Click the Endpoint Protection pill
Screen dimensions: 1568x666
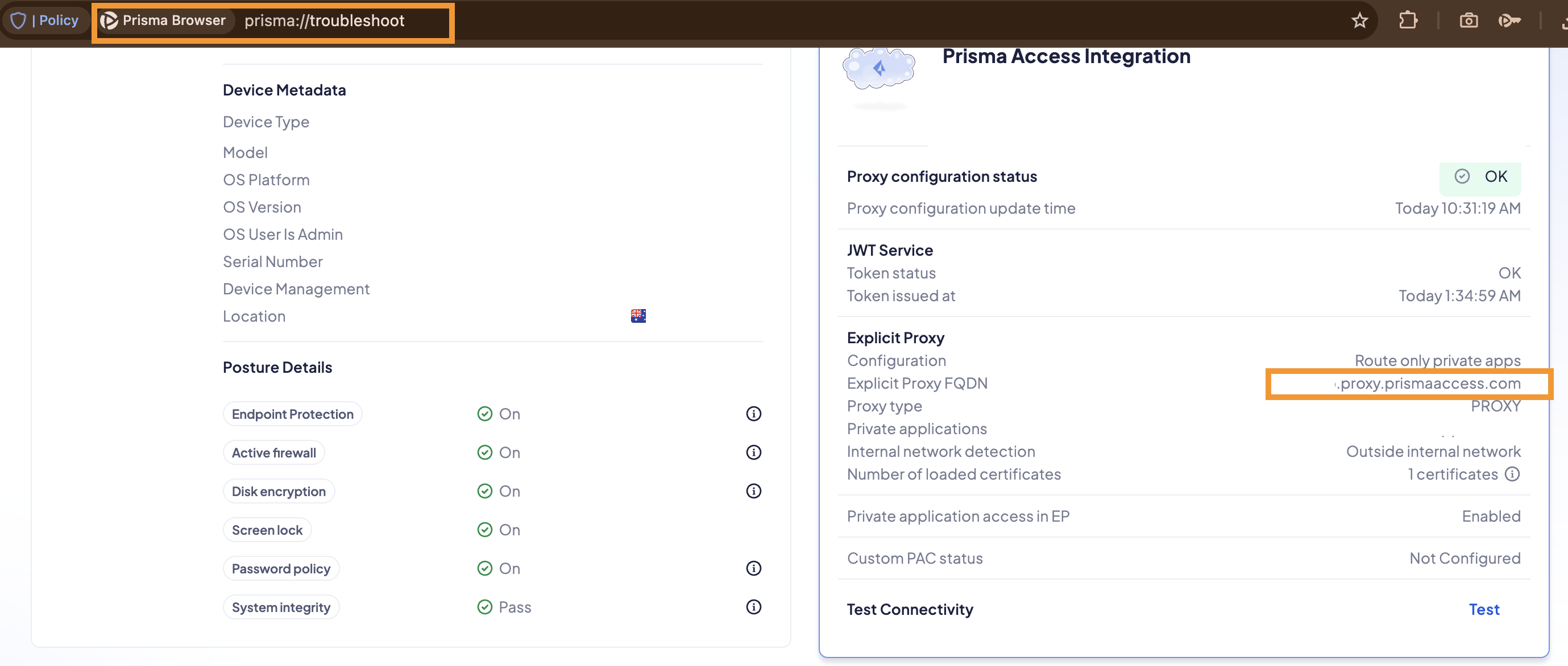(x=292, y=414)
